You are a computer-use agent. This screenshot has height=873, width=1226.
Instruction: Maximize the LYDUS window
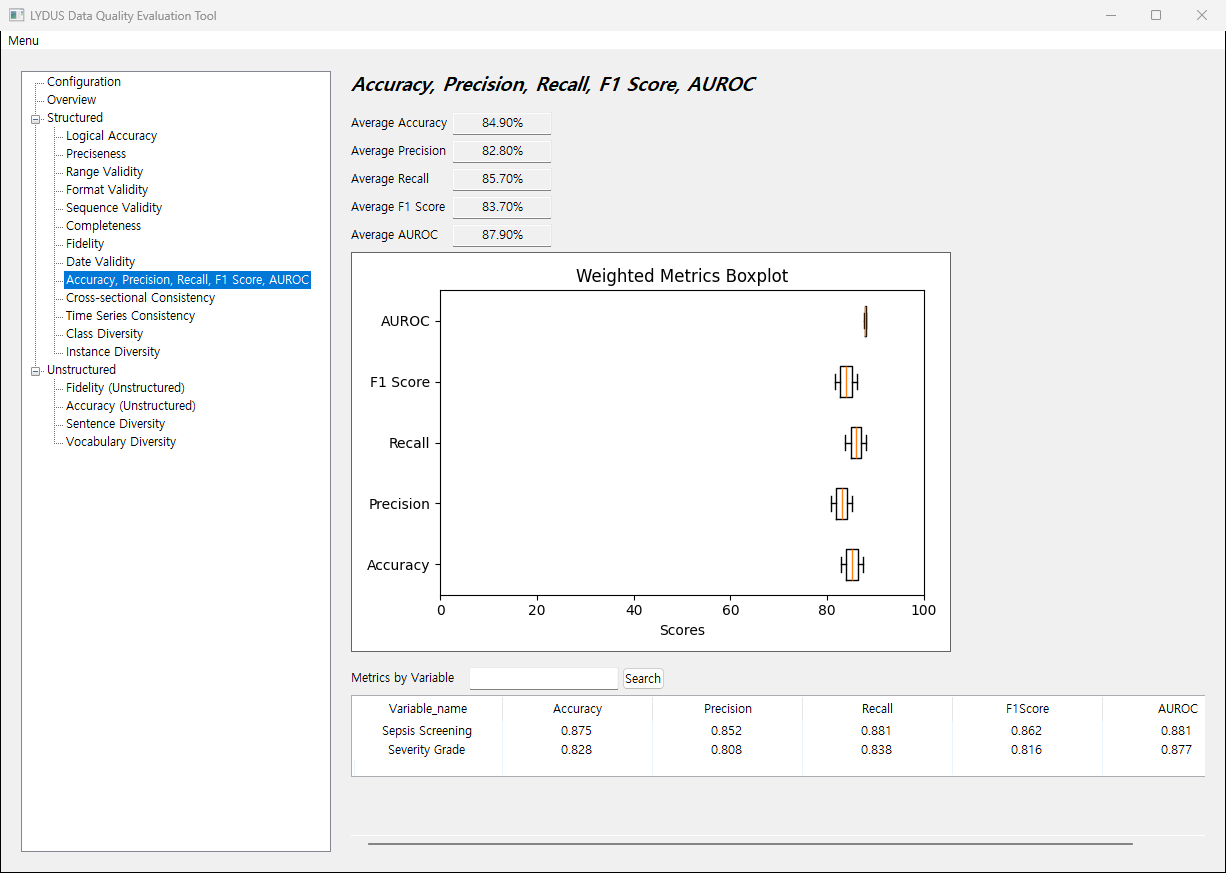tap(1156, 15)
